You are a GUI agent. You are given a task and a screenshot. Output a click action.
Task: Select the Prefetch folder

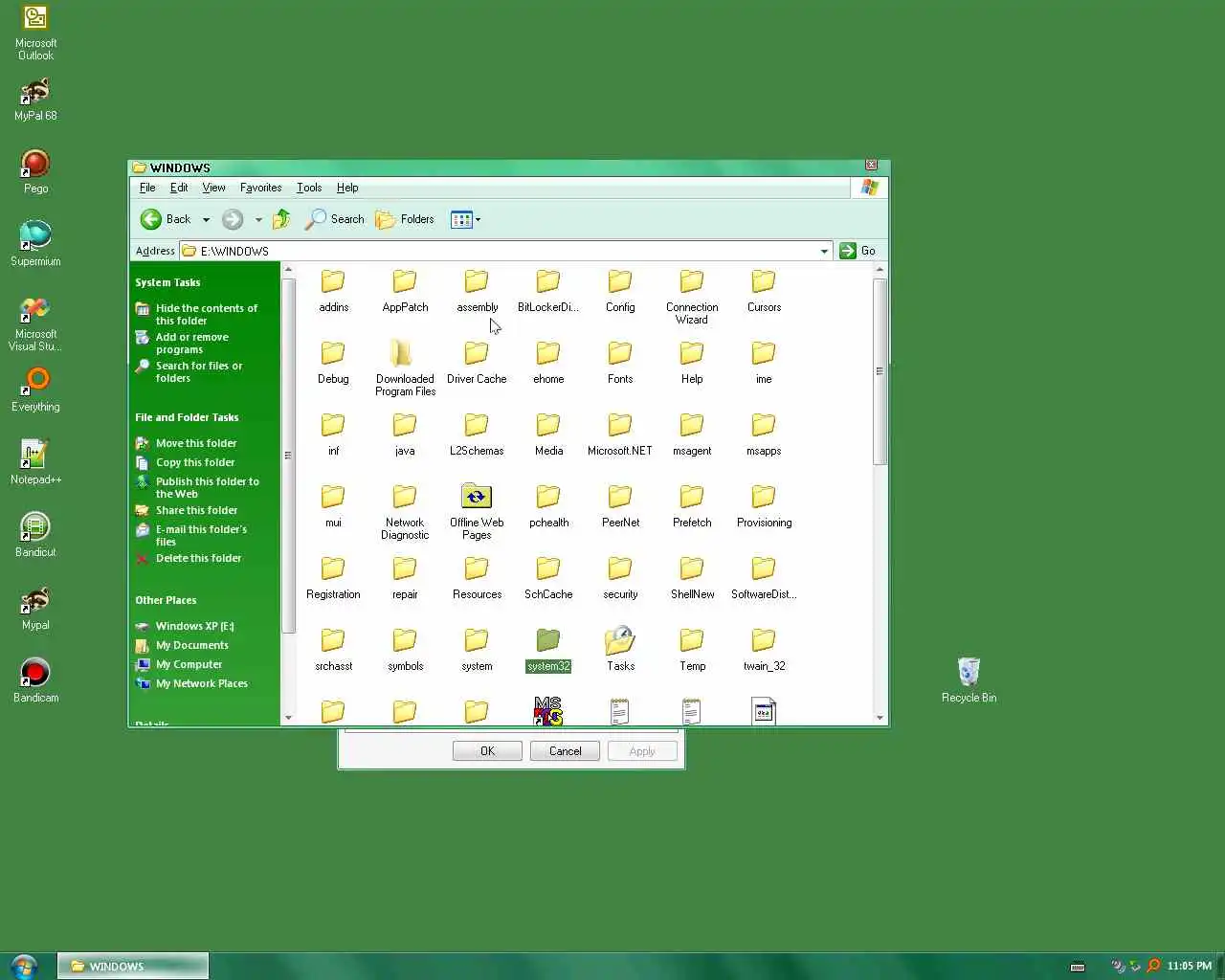click(x=692, y=506)
